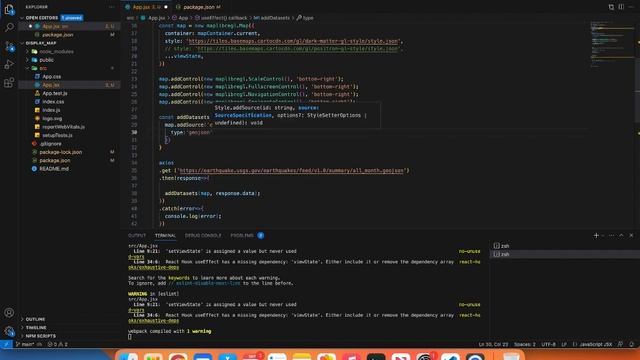Switch to the DEBUG CONSOLE tab
This screenshot has height=360, width=640.
(x=203, y=236)
